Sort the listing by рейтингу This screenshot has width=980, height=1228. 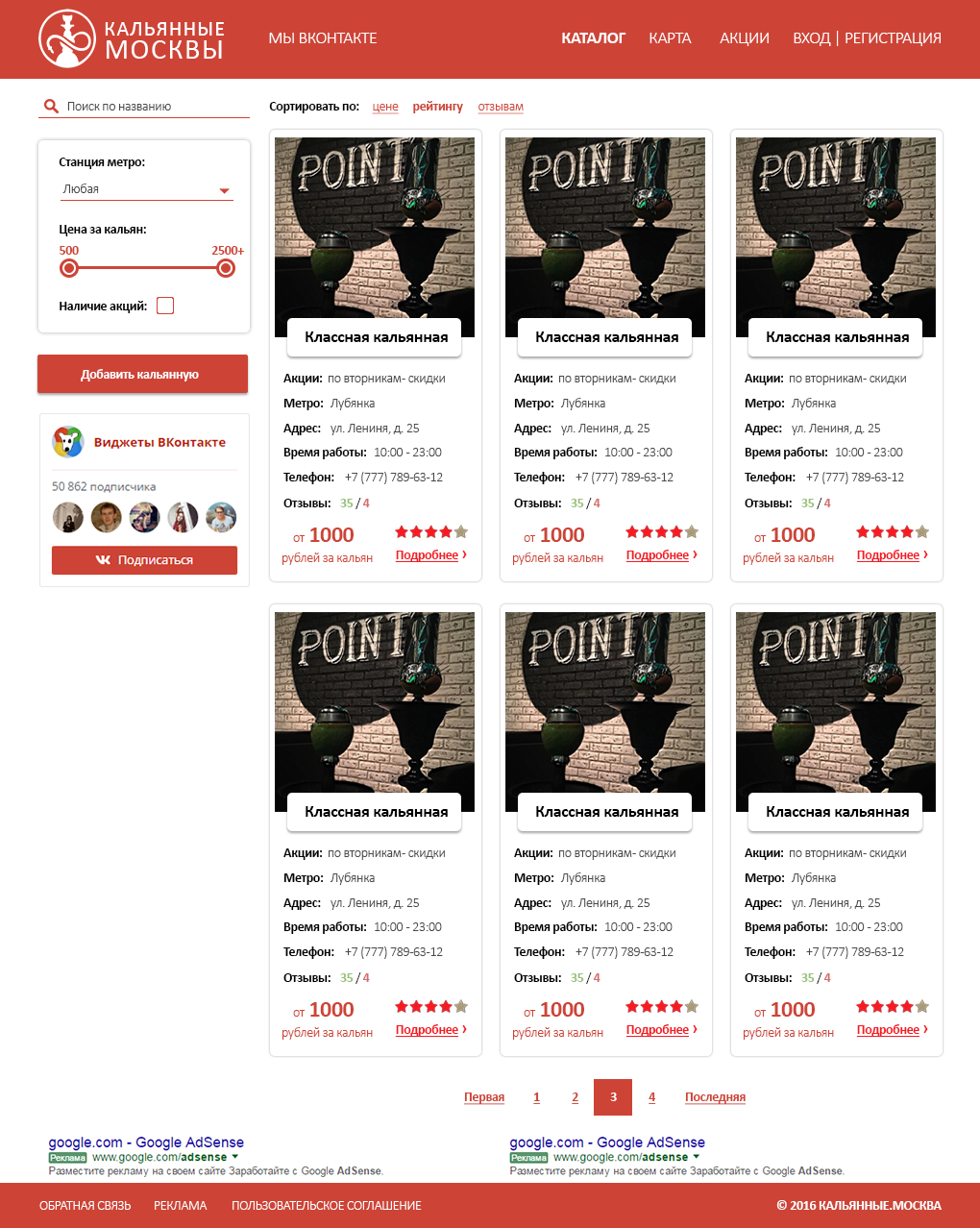pyautogui.click(x=438, y=107)
